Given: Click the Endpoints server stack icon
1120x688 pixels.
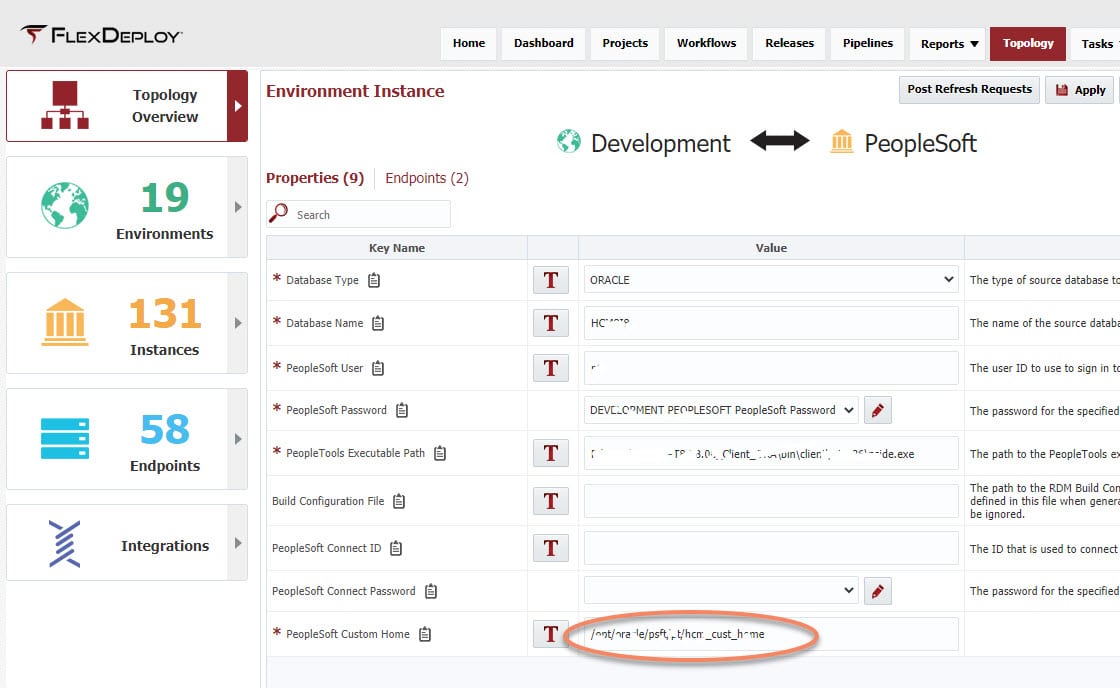Looking at the screenshot, I should (x=64, y=438).
